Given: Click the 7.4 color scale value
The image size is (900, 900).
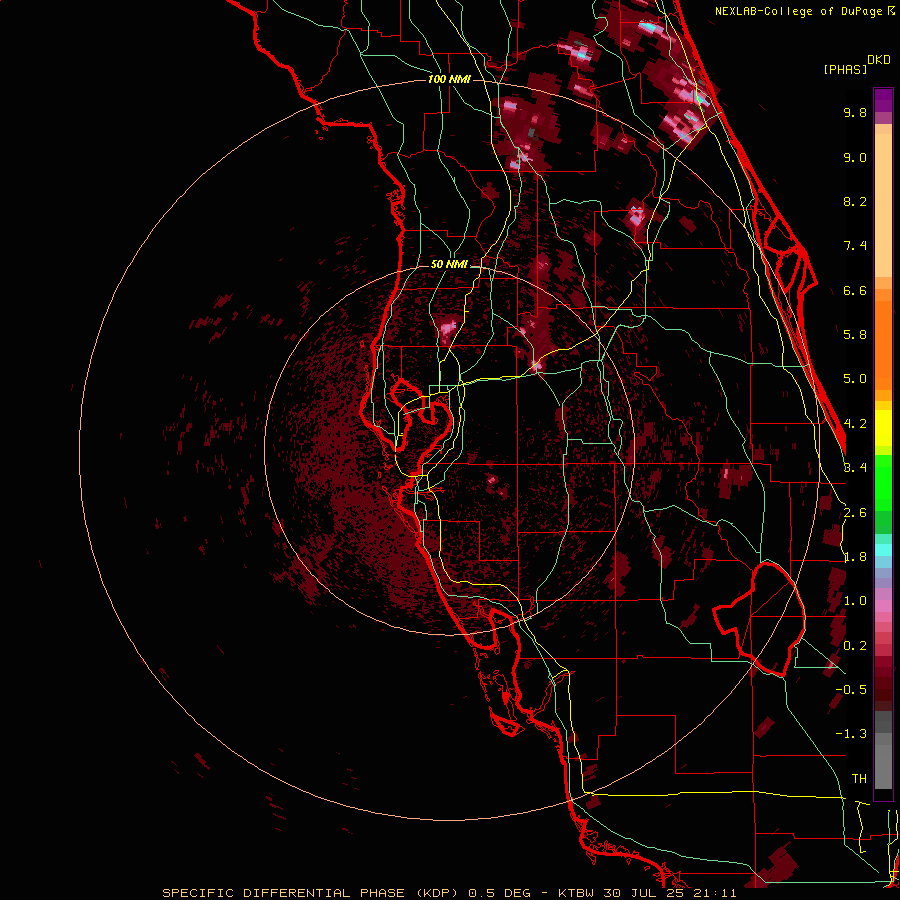Looking at the screenshot, I should pos(855,246).
